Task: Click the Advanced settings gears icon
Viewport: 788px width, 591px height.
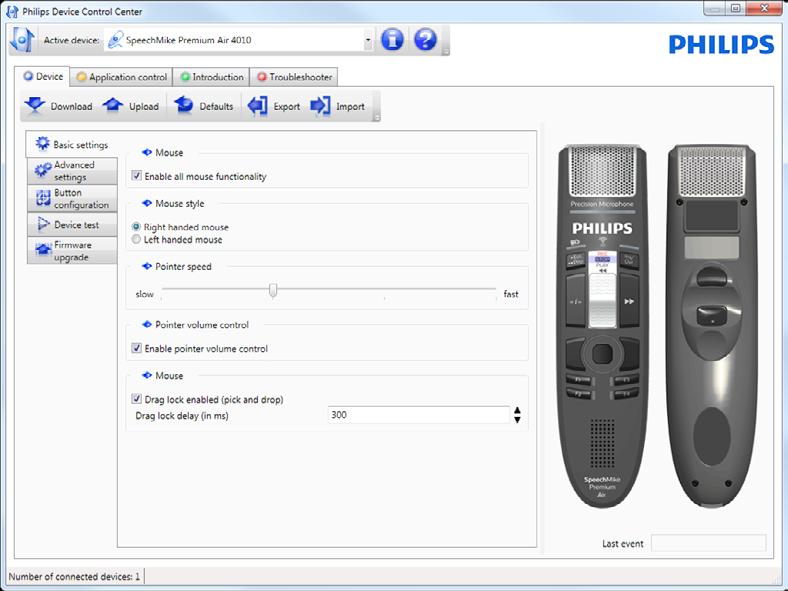Action: tap(43, 171)
